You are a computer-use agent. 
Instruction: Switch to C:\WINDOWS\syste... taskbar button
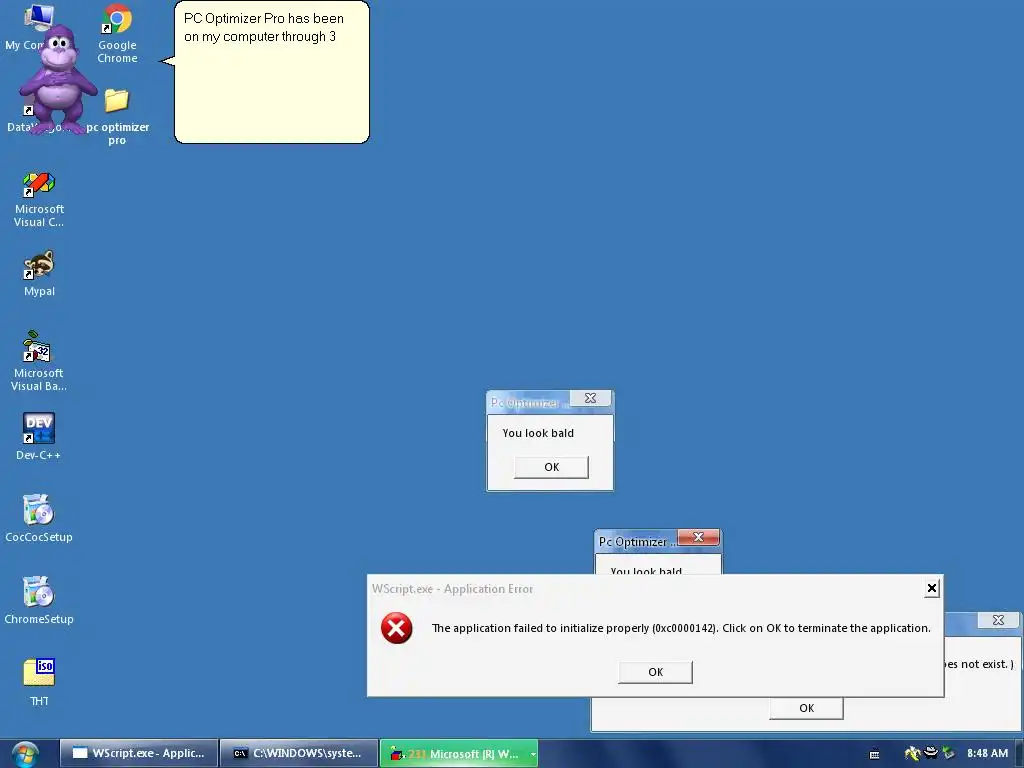point(299,753)
